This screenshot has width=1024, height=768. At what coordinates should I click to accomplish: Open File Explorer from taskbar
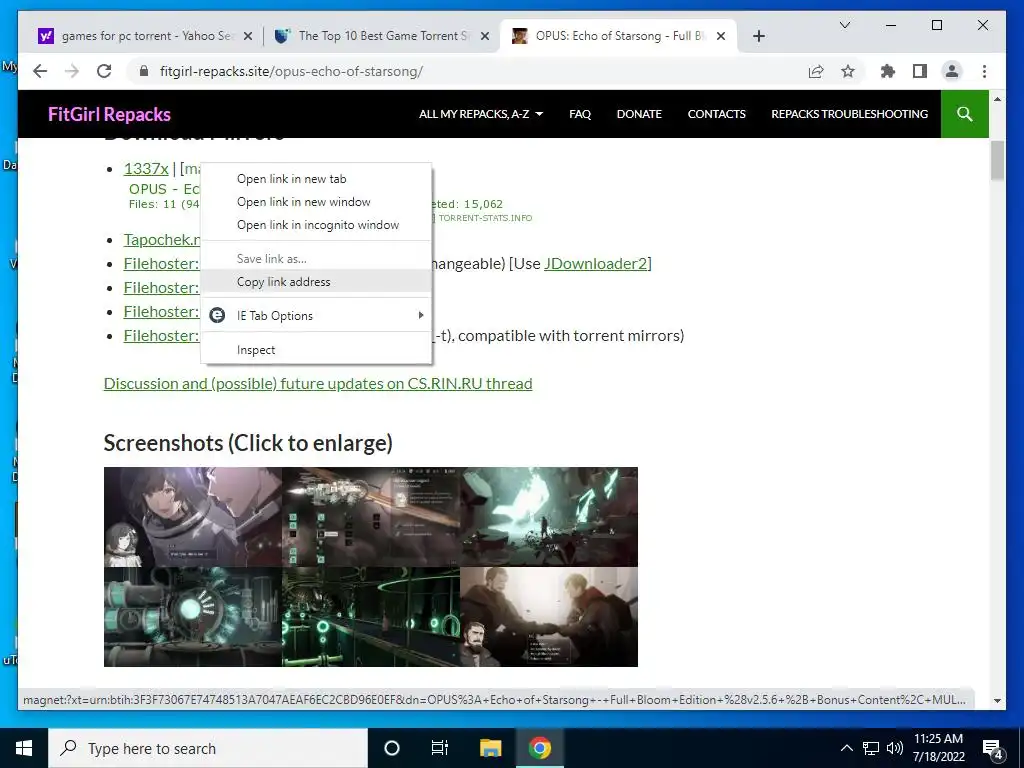[490, 748]
